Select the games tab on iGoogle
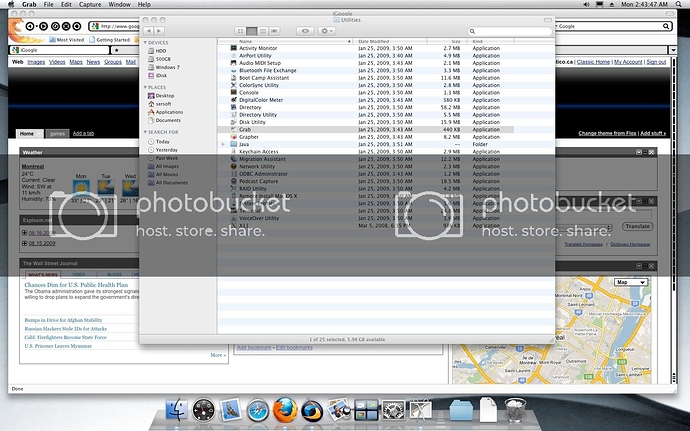The width and height of the screenshot is (690, 431). [x=57, y=133]
